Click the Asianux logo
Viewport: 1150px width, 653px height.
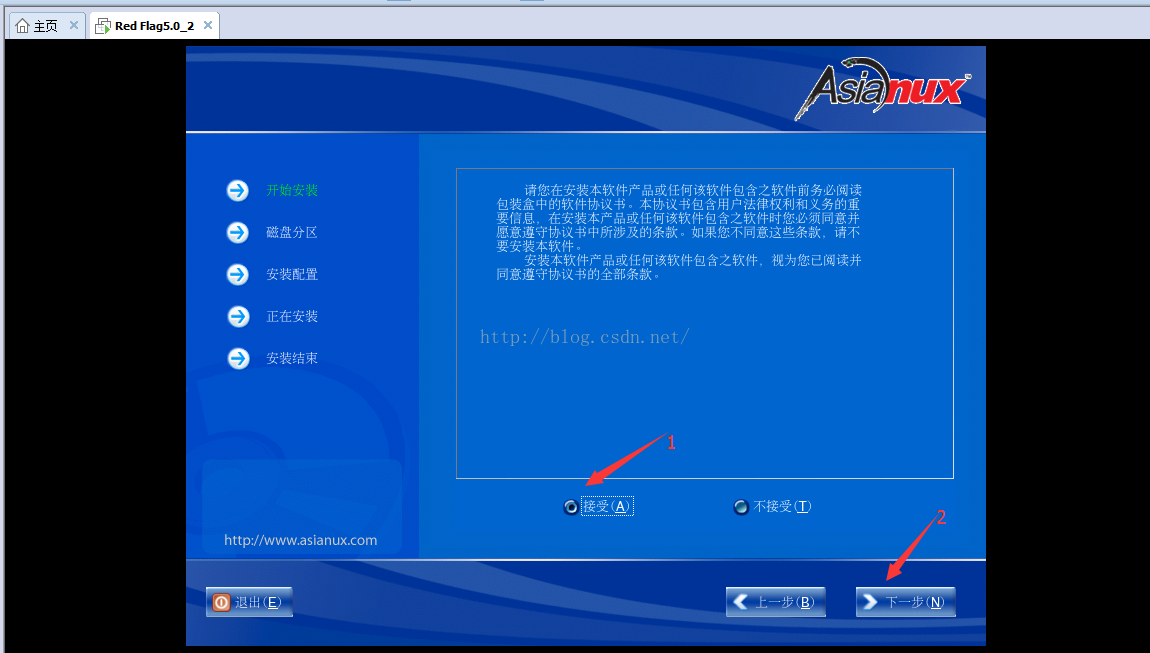tap(882, 88)
